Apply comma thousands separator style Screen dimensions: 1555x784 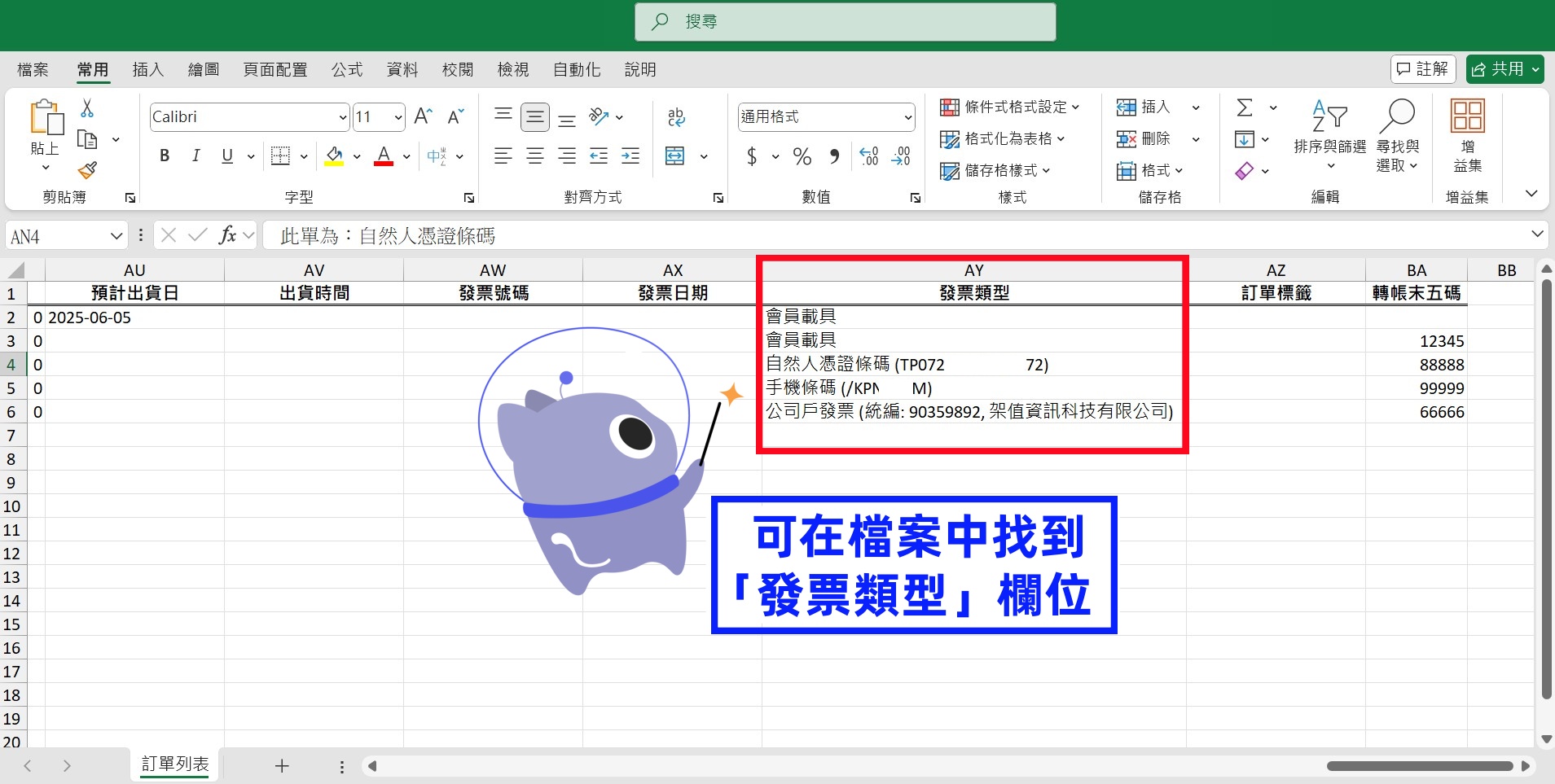point(835,156)
